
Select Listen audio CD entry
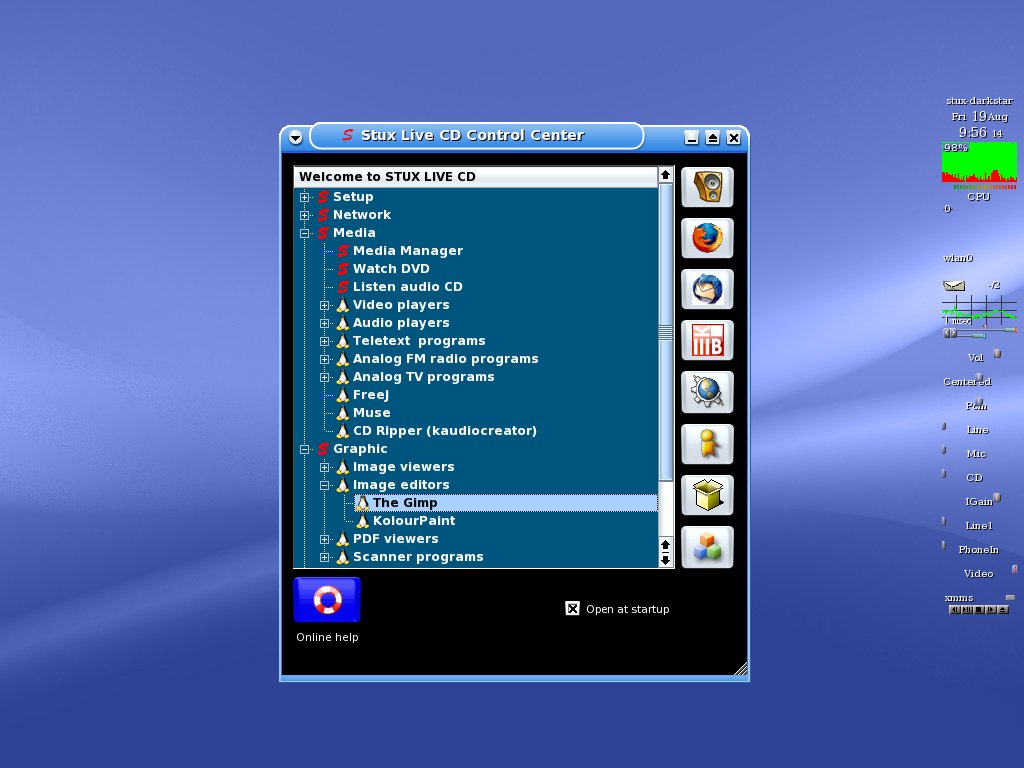point(408,287)
